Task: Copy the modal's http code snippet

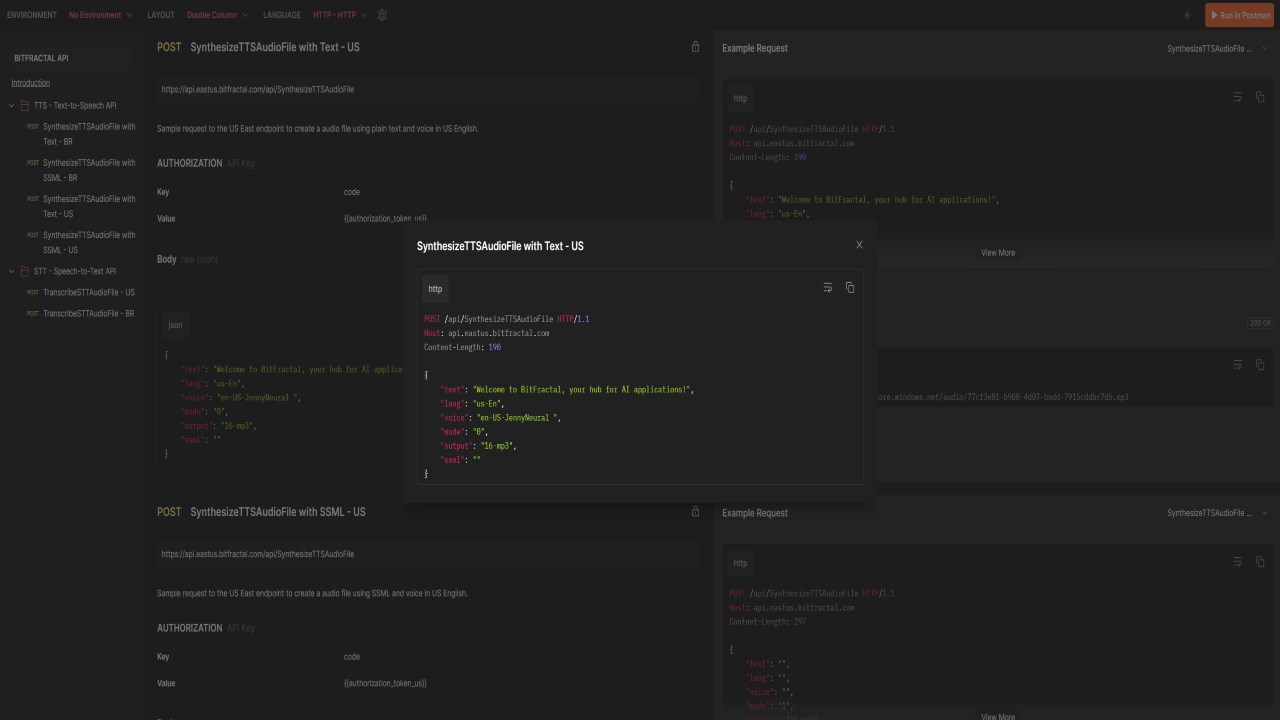Action: [850, 288]
